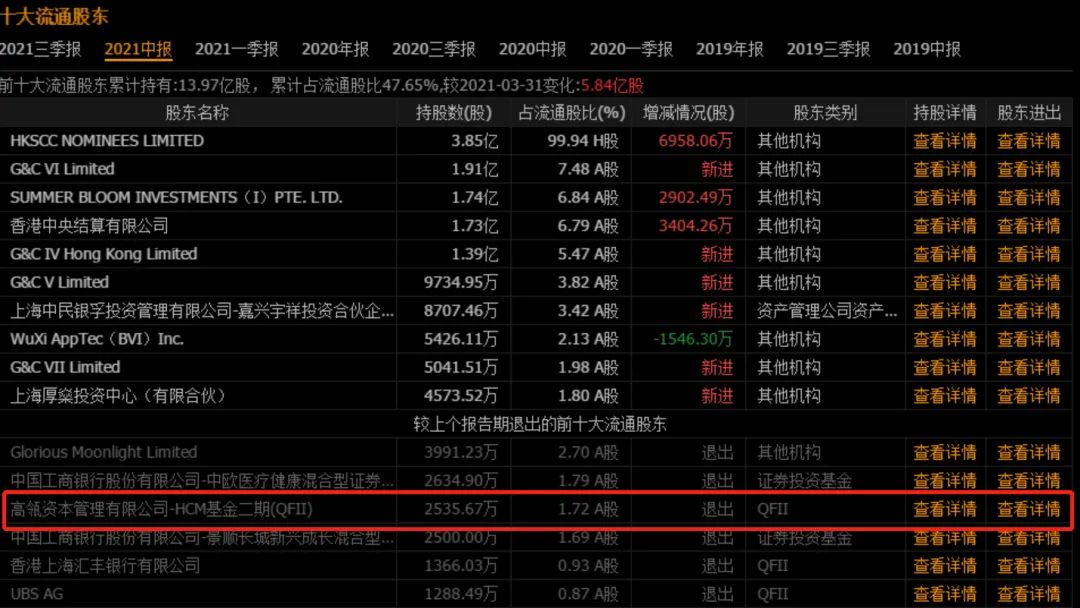Switch to the 2020年报 tab
The width and height of the screenshot is (1080, 608).
pos(335,50)
